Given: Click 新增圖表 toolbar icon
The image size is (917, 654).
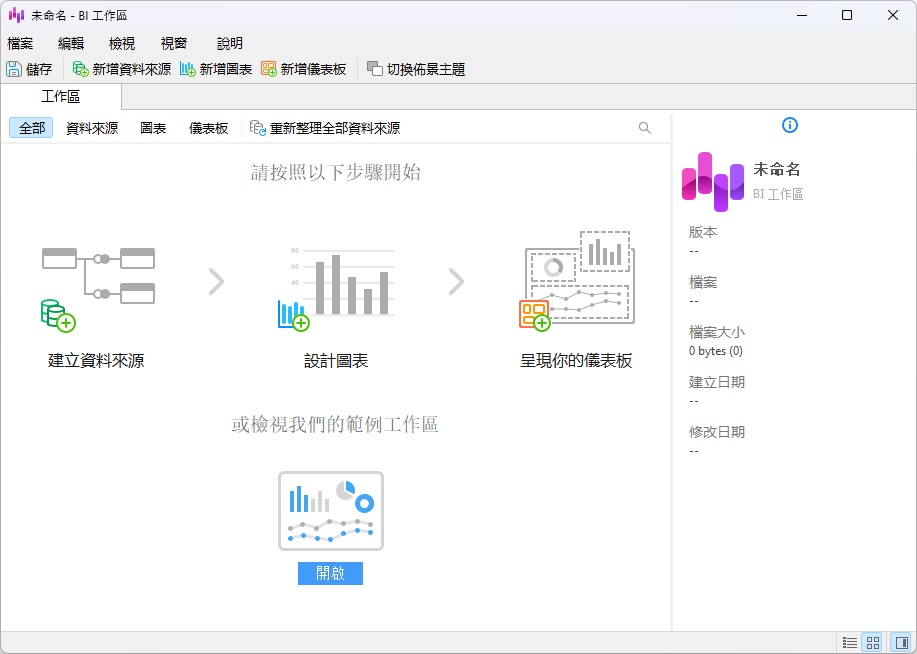Looking at the screenshot, I should [188, 69].
